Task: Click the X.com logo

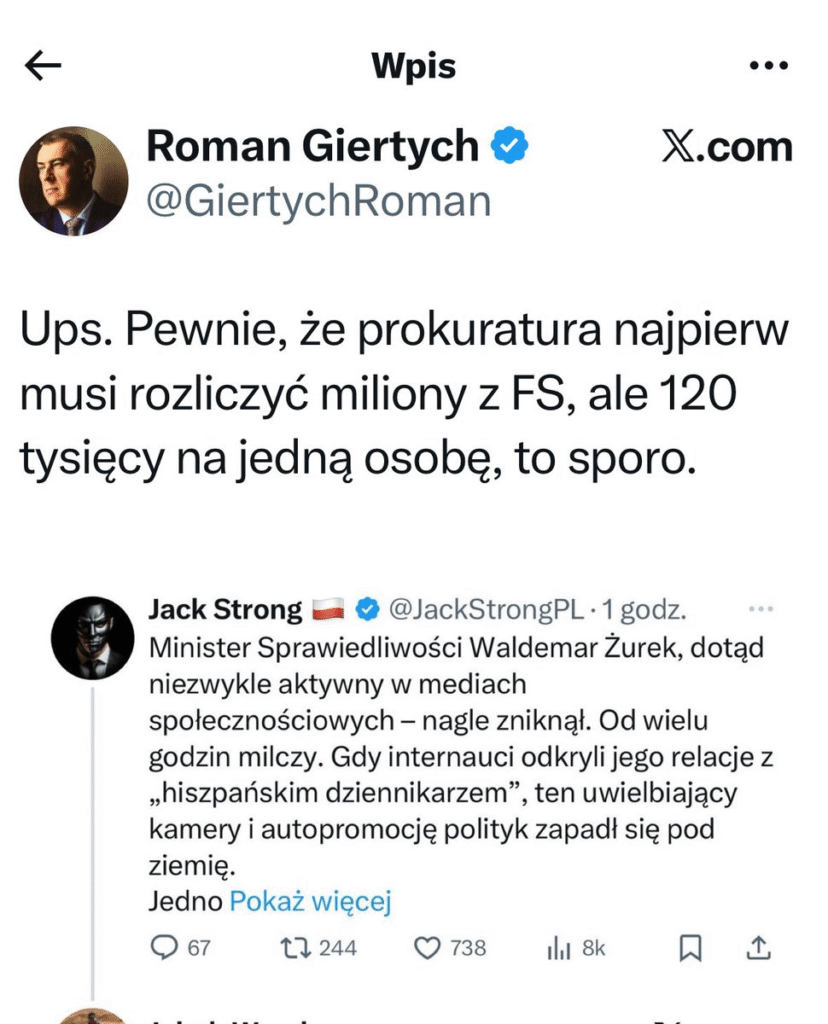Action: click(x=727, y=148)
